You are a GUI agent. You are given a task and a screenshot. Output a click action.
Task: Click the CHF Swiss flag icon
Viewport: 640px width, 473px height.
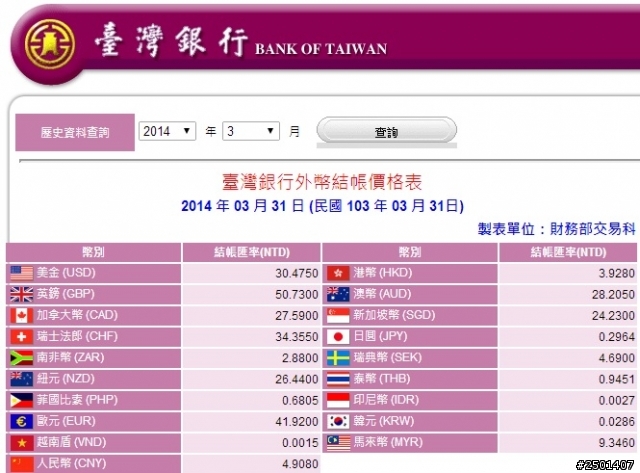point(22,337)
